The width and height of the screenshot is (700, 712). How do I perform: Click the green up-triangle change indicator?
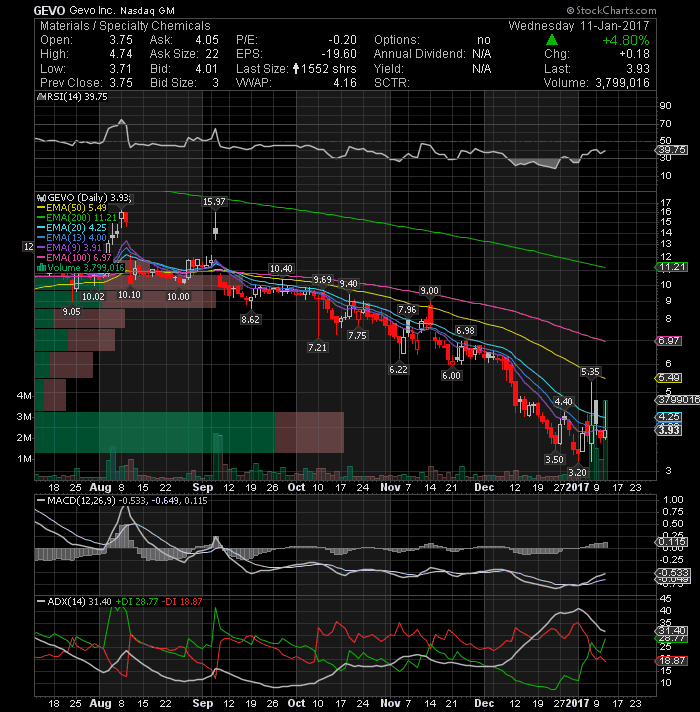click(552, 40)
